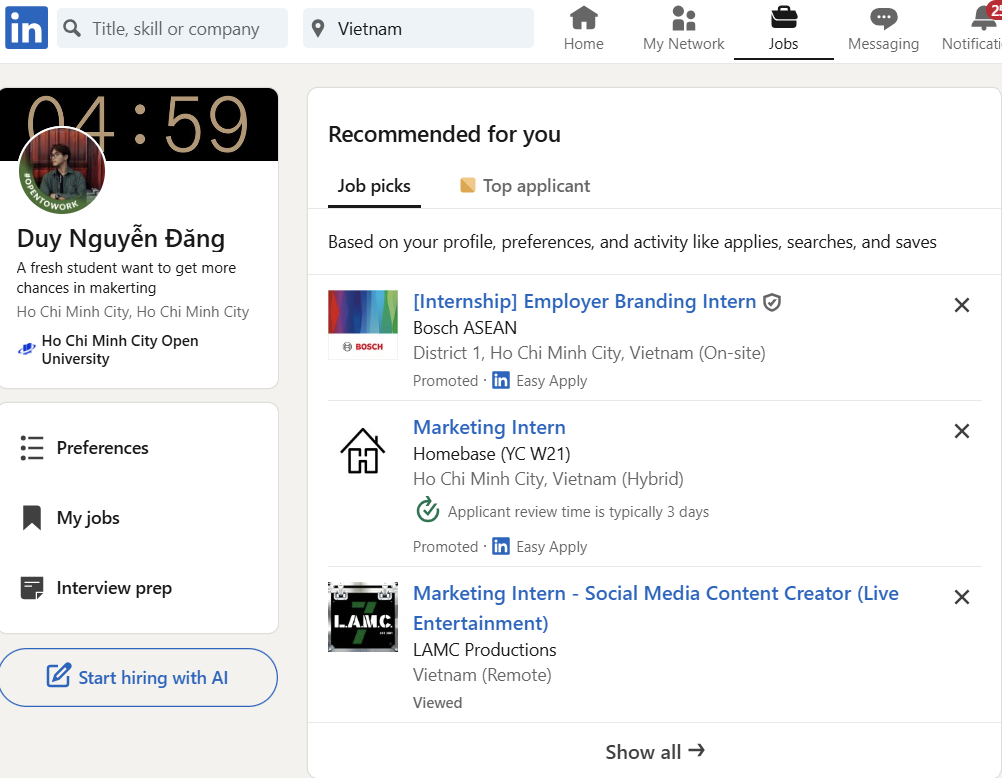
Task: Open Notifications bell icon
Action: click(984, 19)
